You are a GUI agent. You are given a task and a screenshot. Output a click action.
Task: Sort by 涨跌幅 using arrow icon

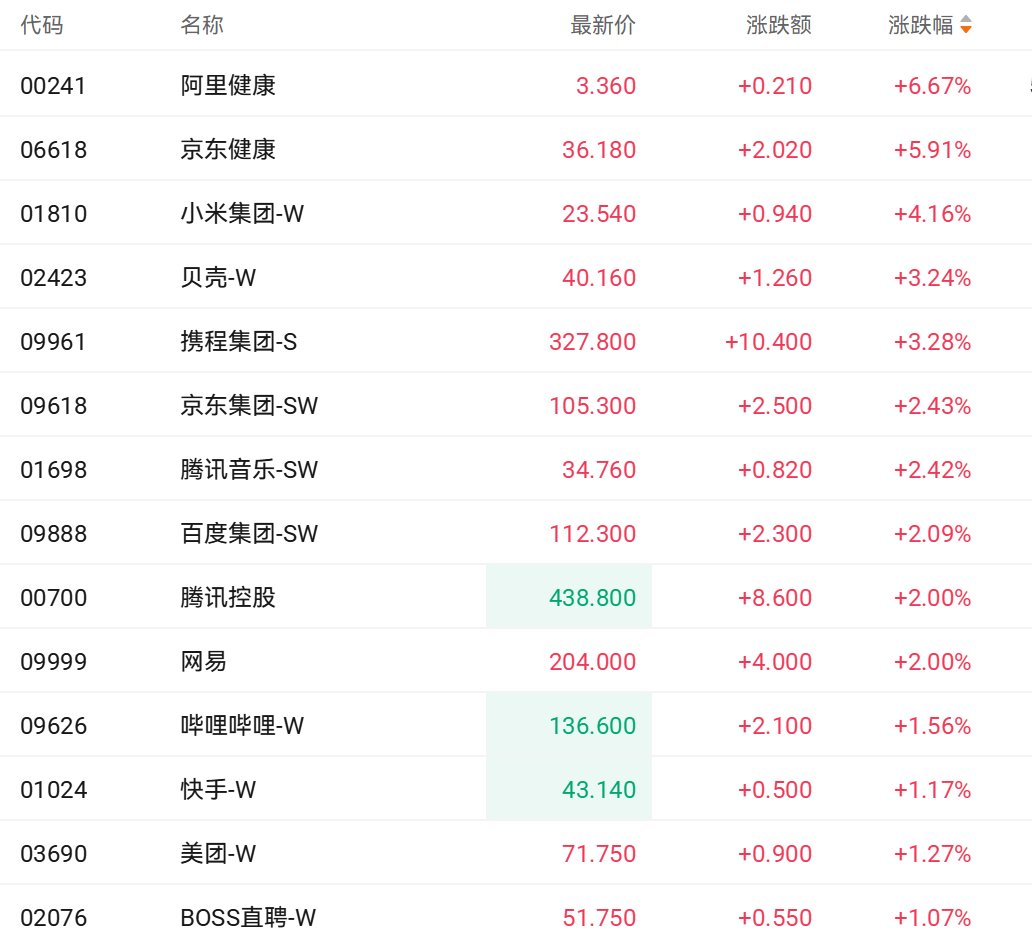click(x=966, y=25)
